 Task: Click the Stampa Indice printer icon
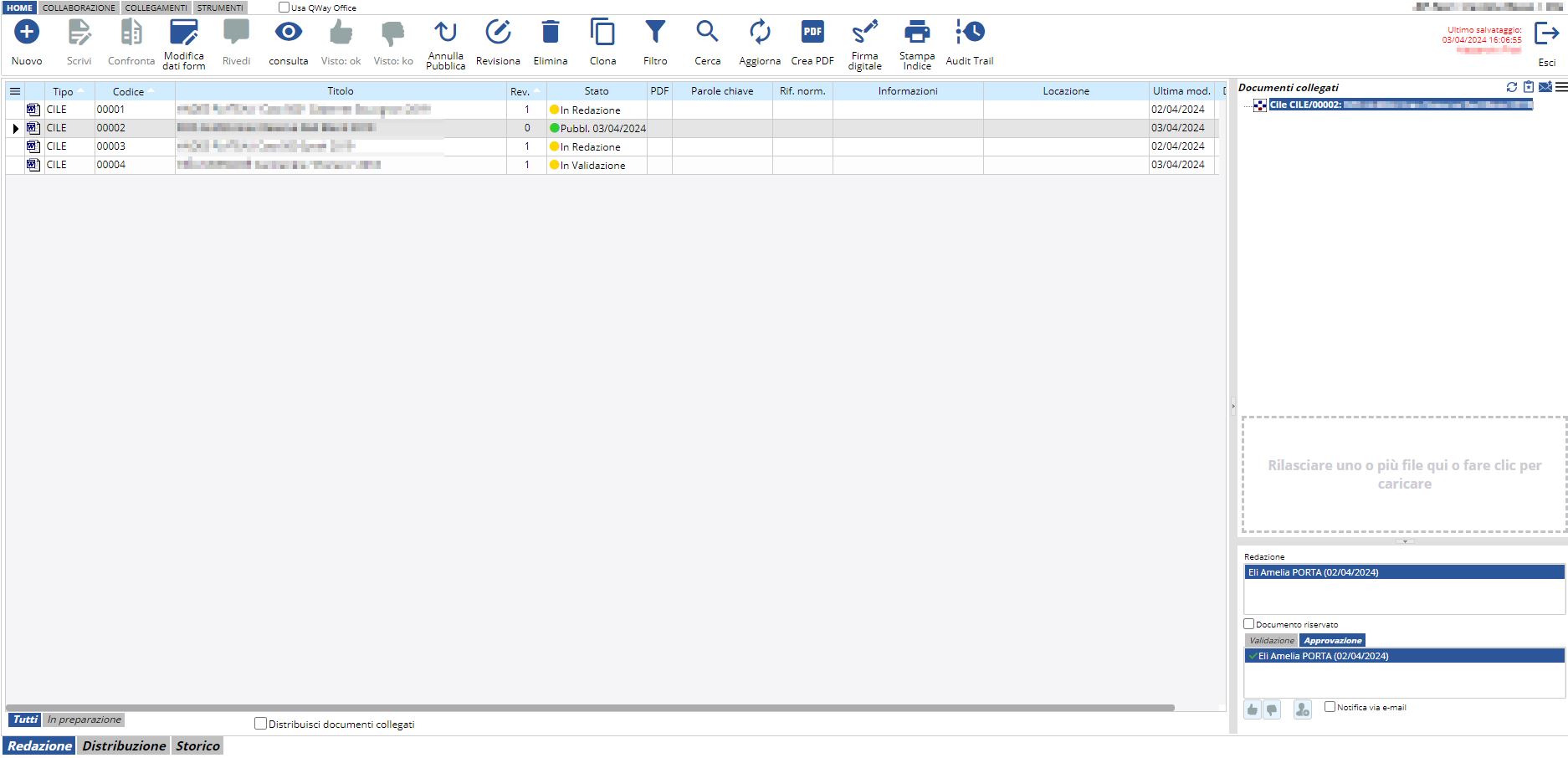pyautogui.click(x=917, y=33)
